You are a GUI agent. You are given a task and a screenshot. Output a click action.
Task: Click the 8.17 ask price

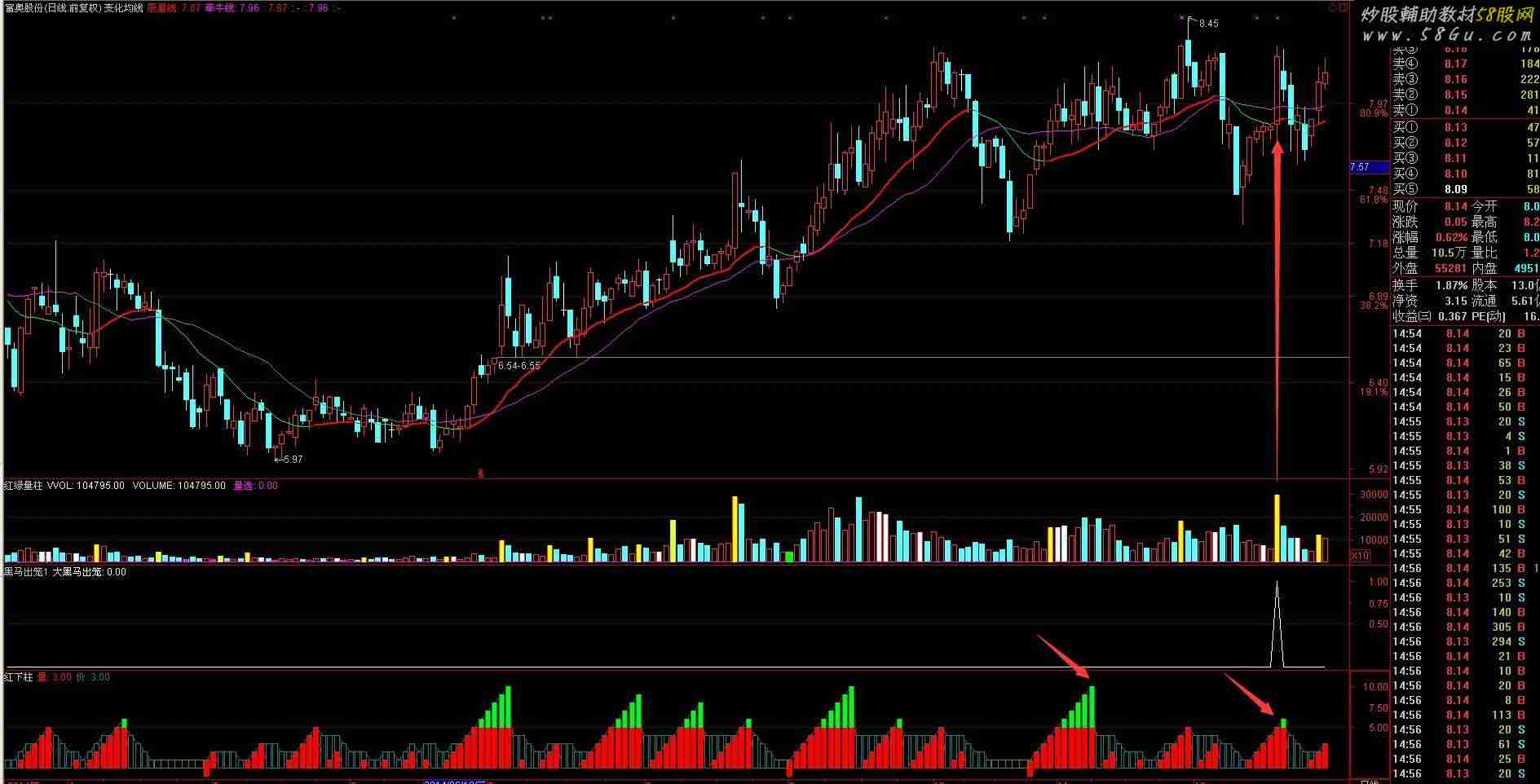click(1455, 64)
